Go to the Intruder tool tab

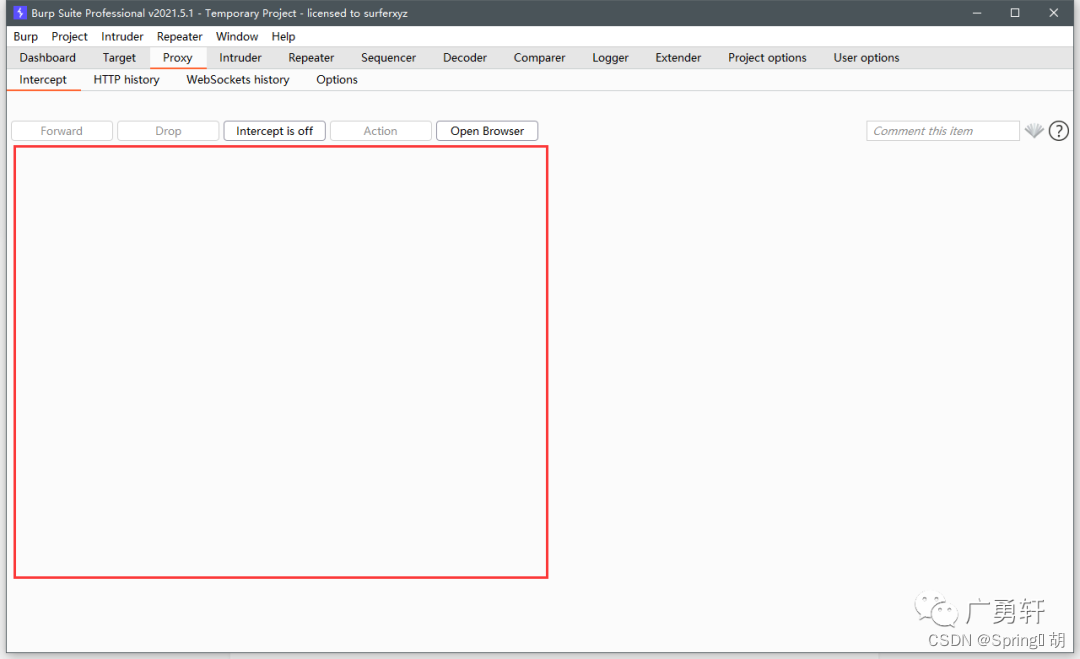[240, 58]
